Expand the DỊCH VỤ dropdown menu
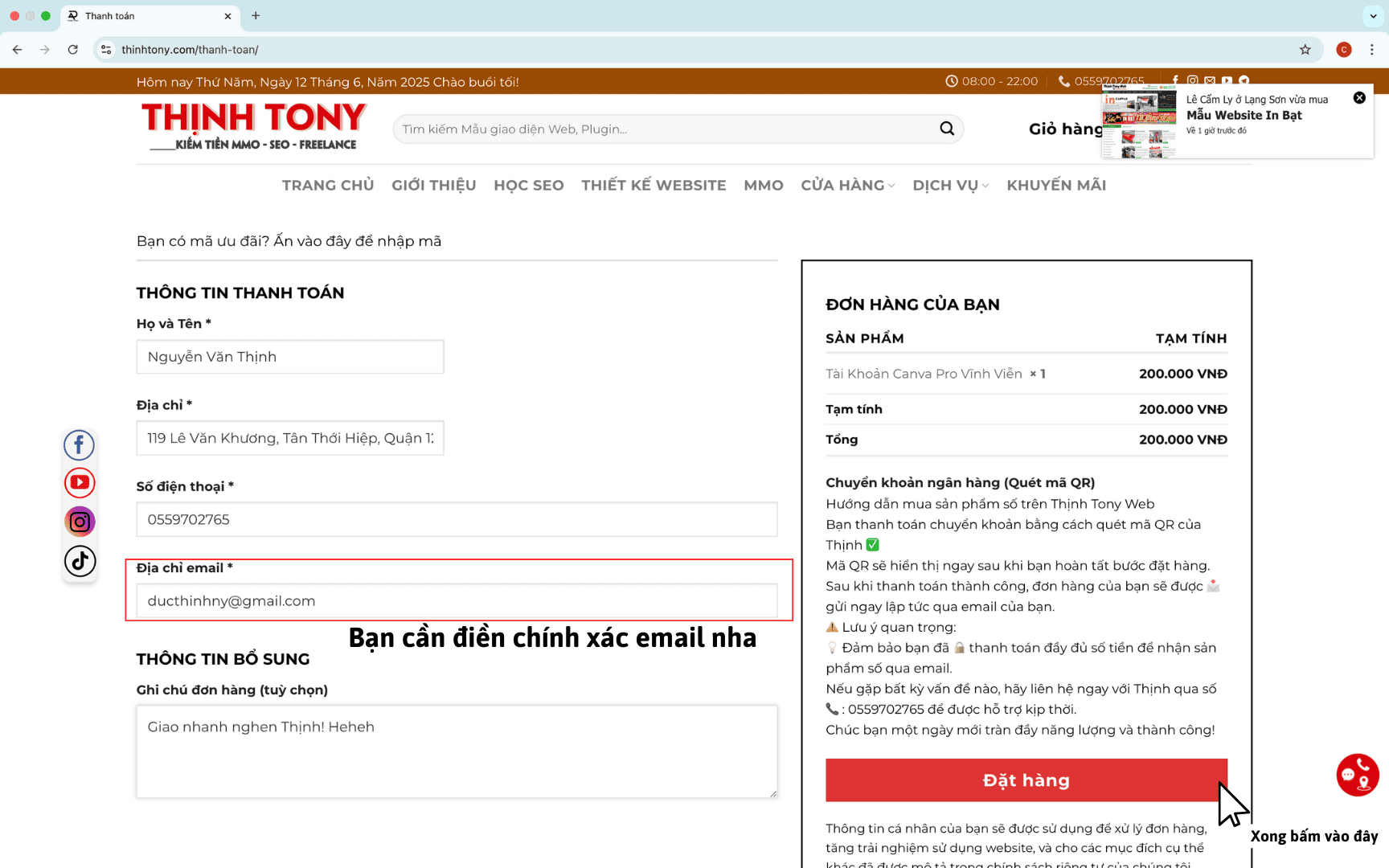 coord(951,185)
